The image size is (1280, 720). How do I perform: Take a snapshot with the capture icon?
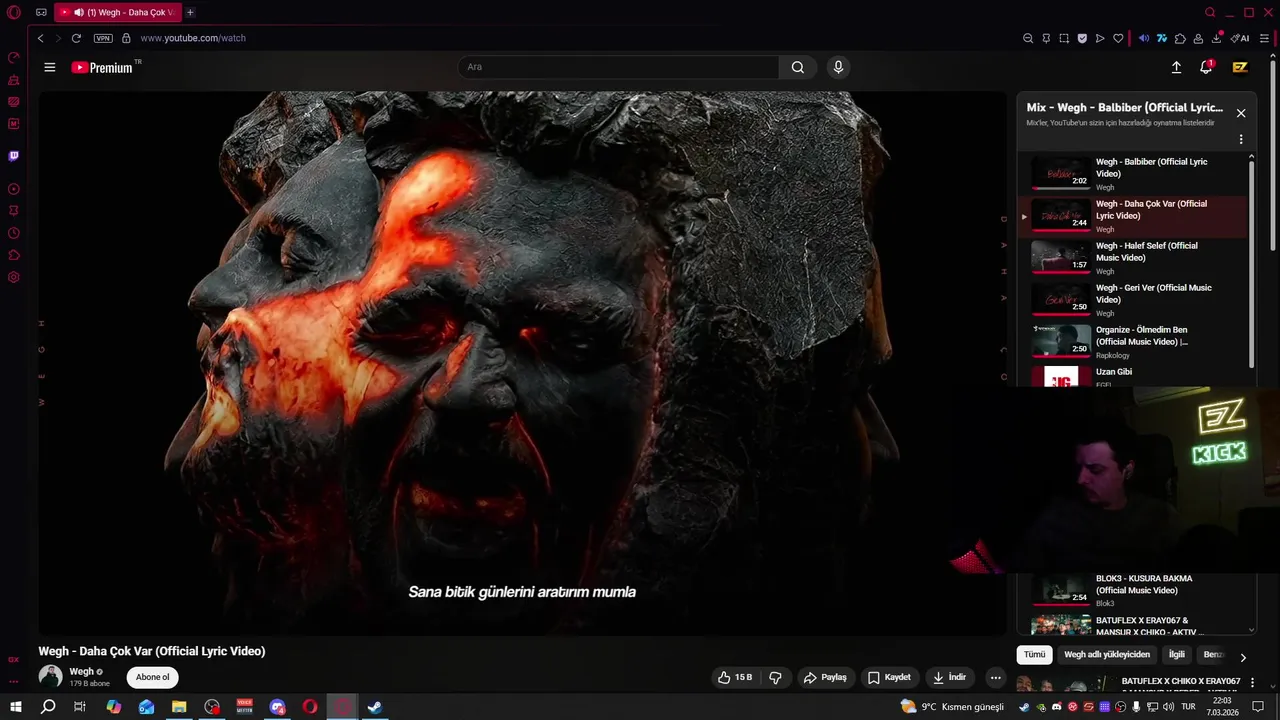1064,38
